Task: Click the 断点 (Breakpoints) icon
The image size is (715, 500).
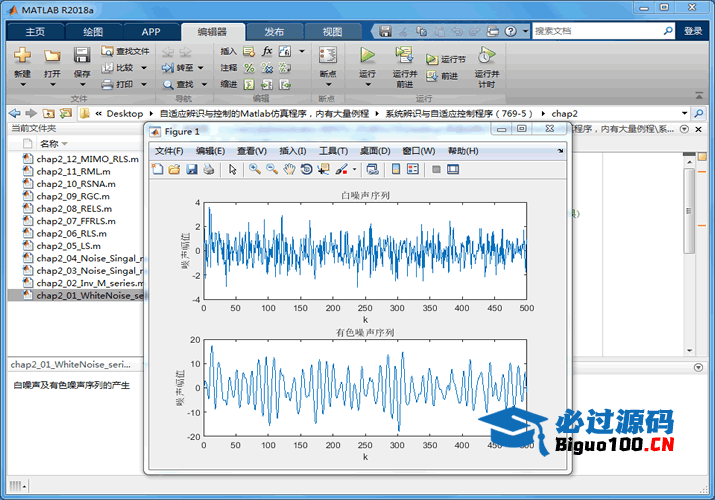Action: (328, 55)
